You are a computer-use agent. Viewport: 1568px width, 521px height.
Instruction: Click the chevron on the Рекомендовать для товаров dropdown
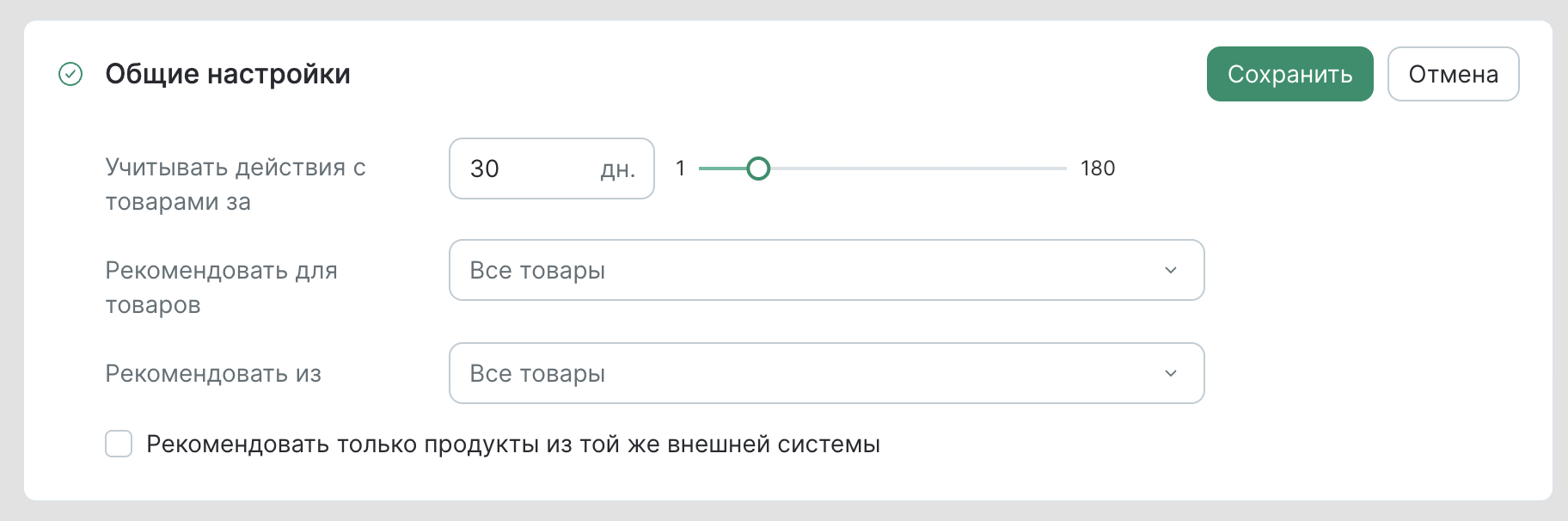[1169, 271]
